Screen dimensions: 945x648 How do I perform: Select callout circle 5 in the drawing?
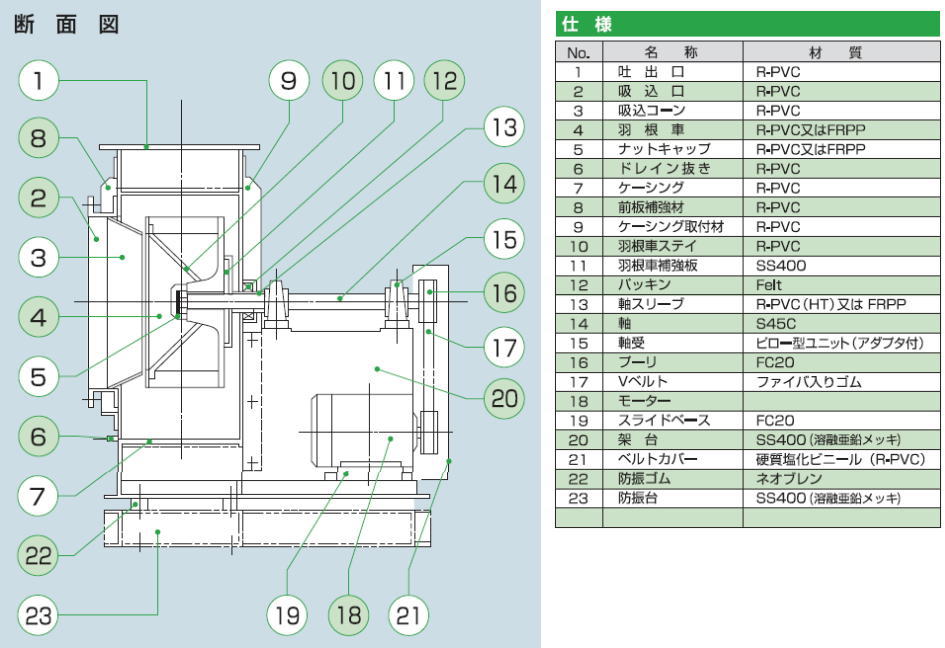(x=39, y=377)
